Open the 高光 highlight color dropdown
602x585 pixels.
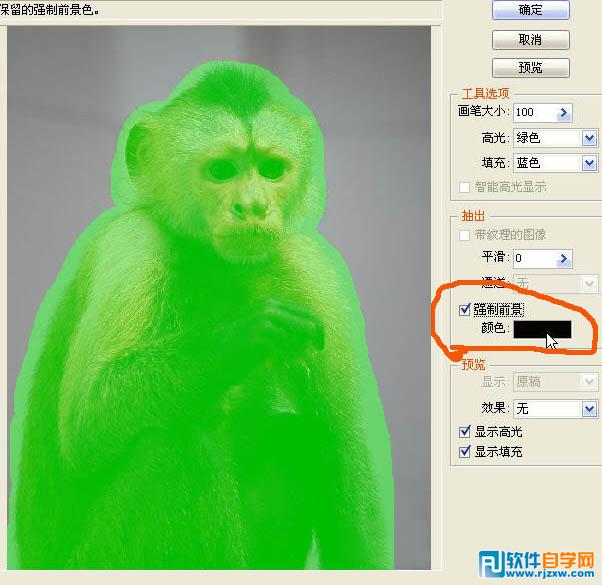coord(589,138)
